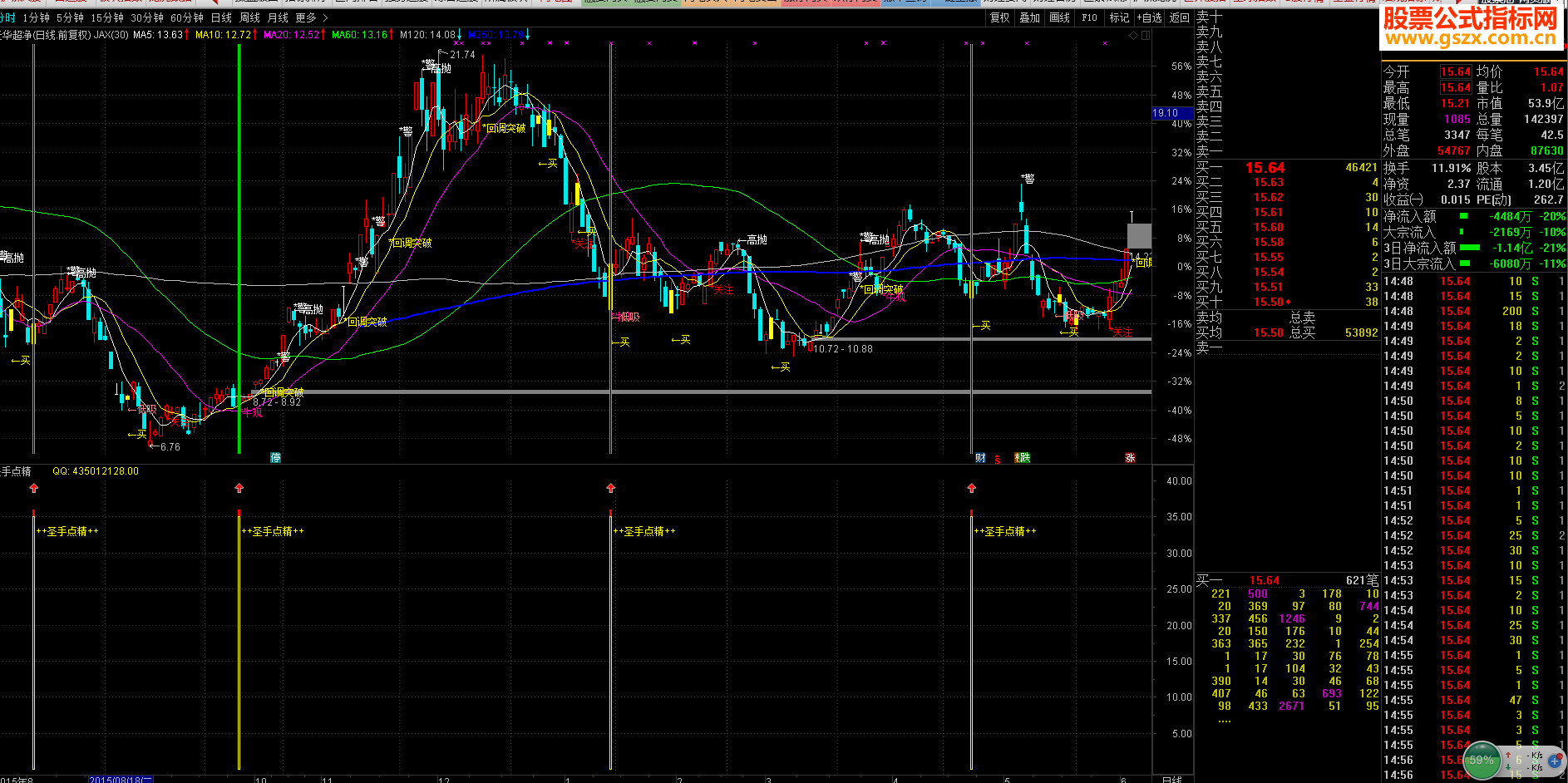Click the 停 suspension marker icon
1568x783 pixels.
pyautogui.click(x=276, y=458)
